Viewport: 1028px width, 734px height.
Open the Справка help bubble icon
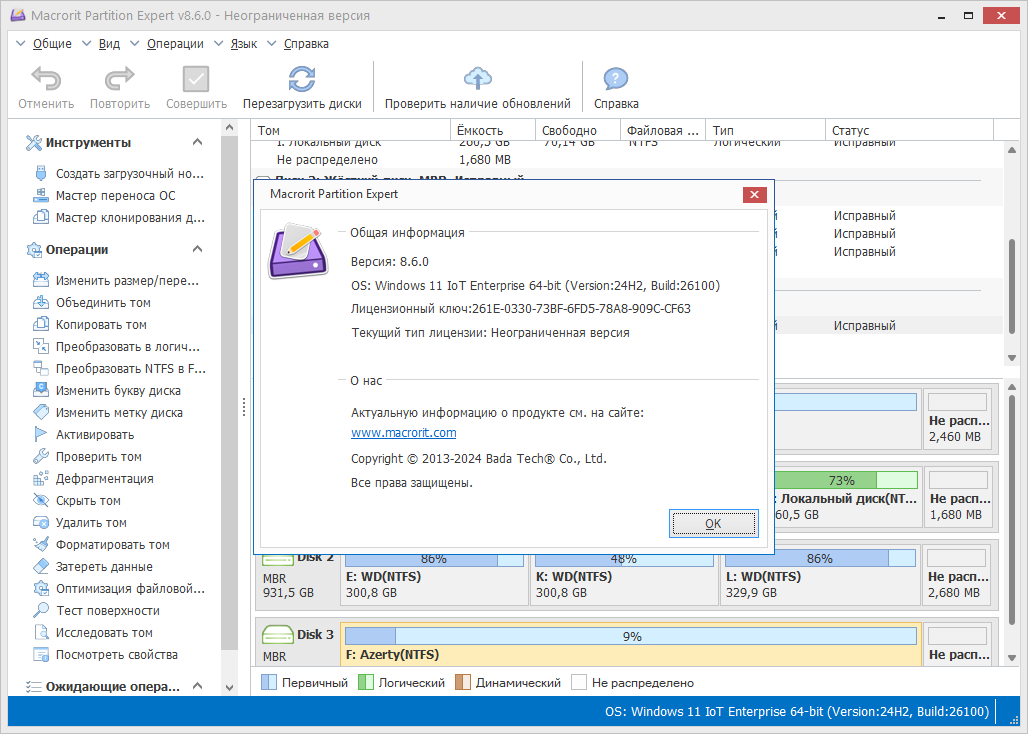[616, 79]
